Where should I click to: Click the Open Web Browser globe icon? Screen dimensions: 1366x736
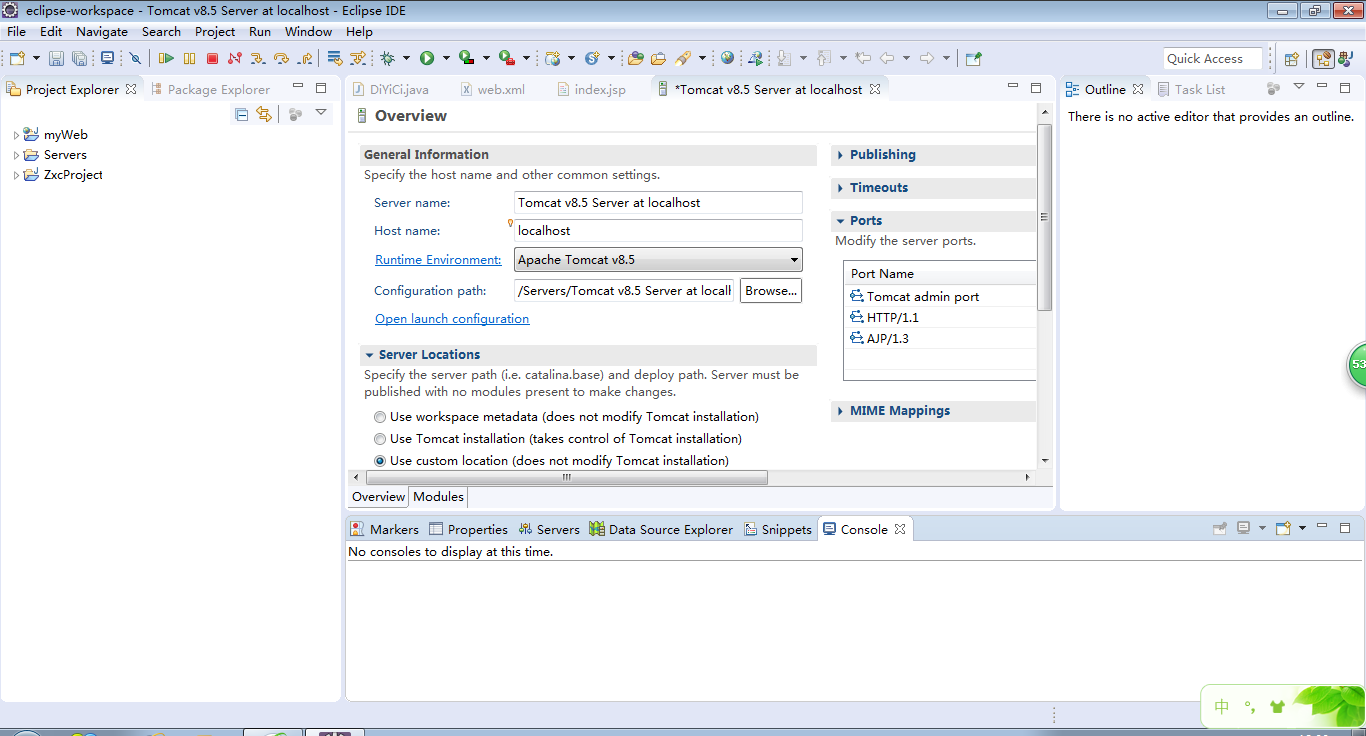(727, 58)
